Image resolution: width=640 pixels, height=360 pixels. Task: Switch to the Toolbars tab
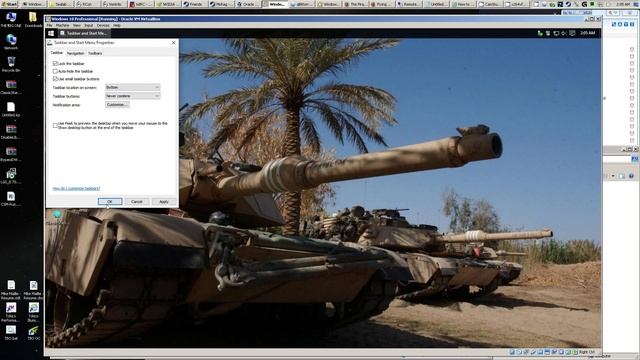click(95, 53)
